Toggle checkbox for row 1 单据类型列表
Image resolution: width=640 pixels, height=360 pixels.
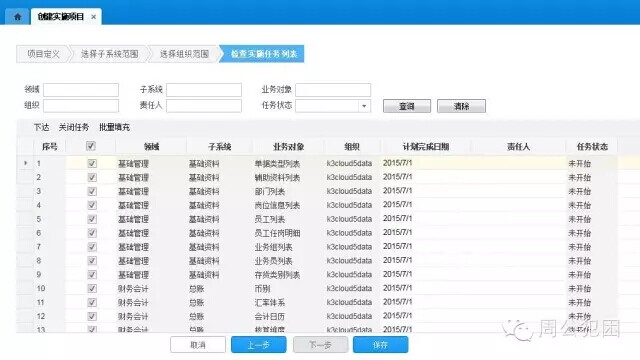pyautogui.click(x=92, y=163)
